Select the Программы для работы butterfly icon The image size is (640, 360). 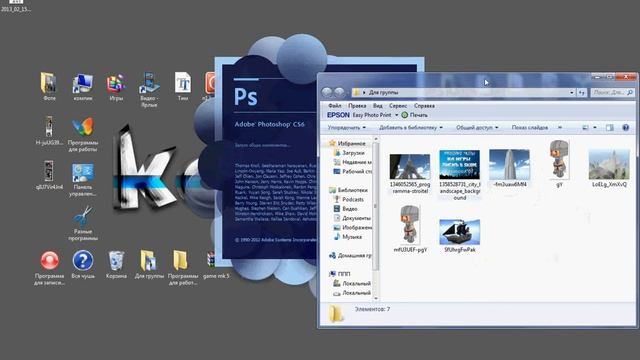coord(83,135)
